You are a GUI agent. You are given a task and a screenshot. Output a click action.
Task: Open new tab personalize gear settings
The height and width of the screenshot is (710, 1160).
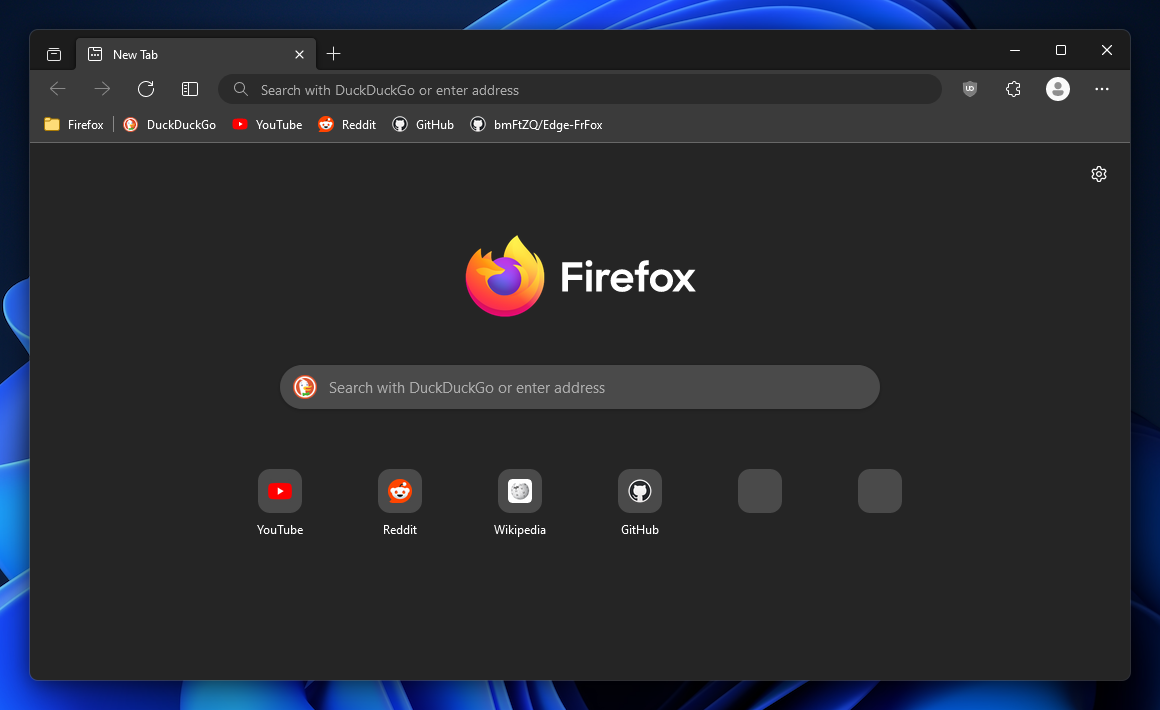[1099, 174]
